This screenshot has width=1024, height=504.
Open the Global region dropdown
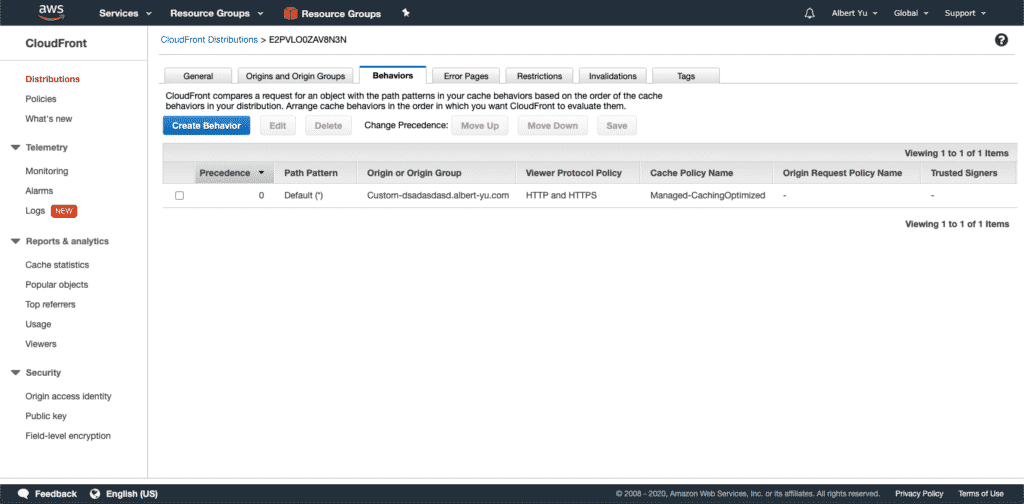(911, 13)
